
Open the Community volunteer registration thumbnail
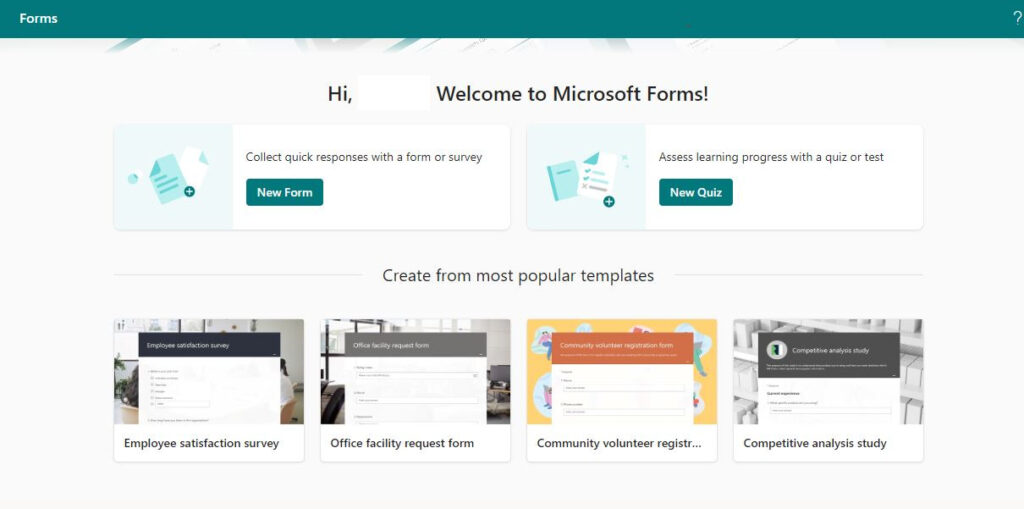click(x=621, y=371)
